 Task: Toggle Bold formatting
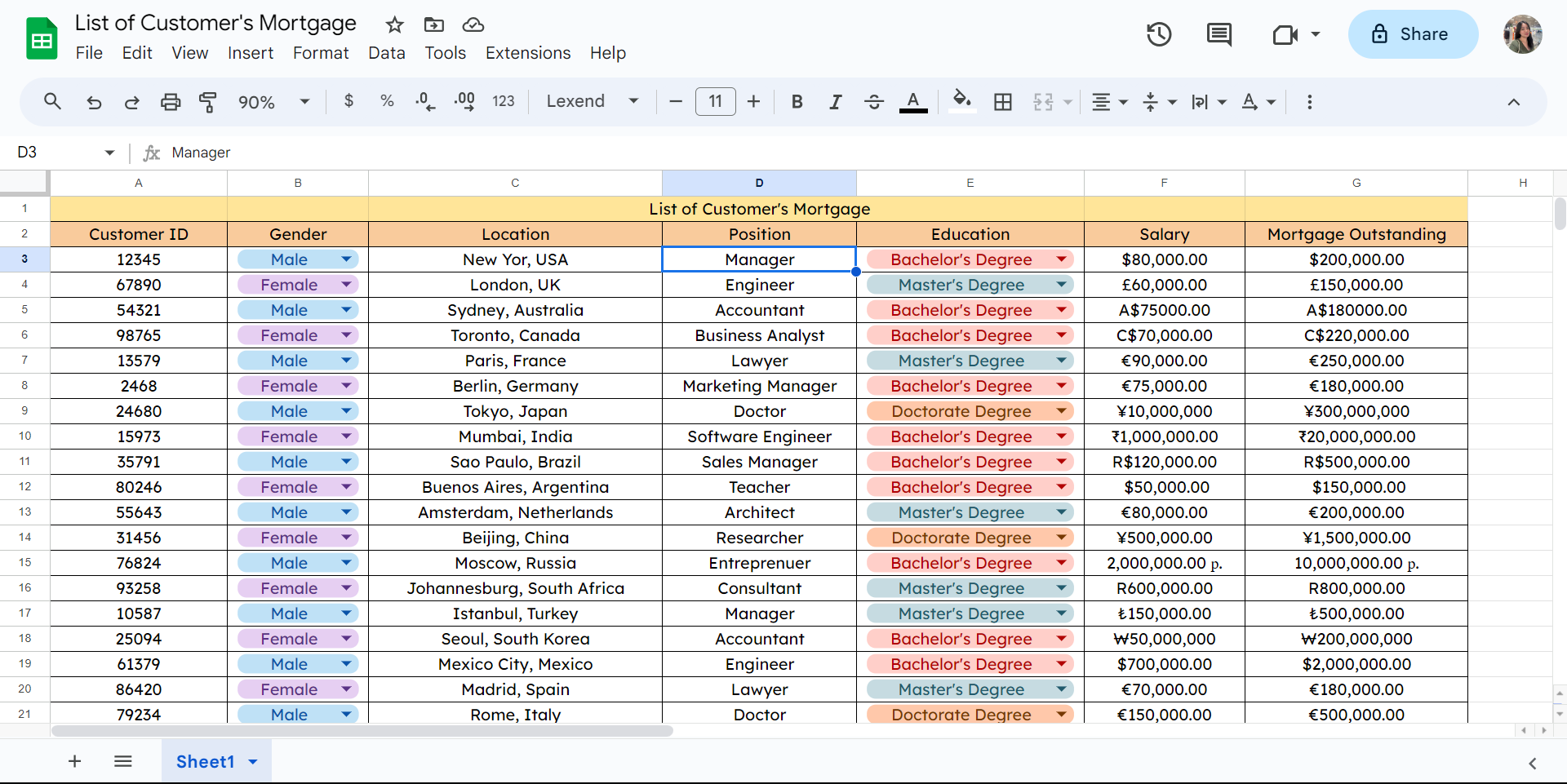click(x=797, y=102)
